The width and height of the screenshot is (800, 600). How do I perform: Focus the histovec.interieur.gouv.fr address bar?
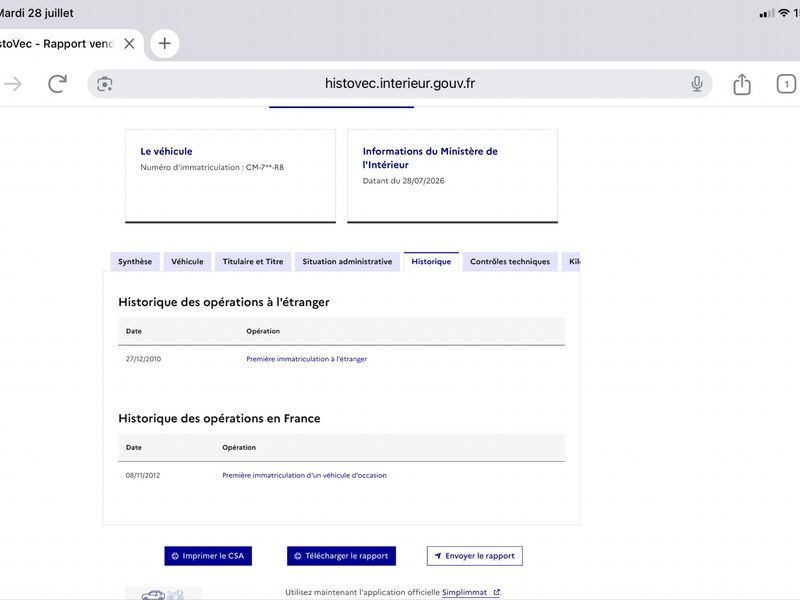pos(399,84)
